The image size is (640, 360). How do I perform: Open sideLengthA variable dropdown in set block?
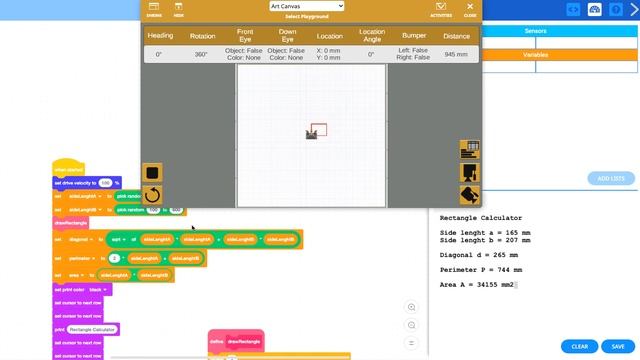(85, 196)
